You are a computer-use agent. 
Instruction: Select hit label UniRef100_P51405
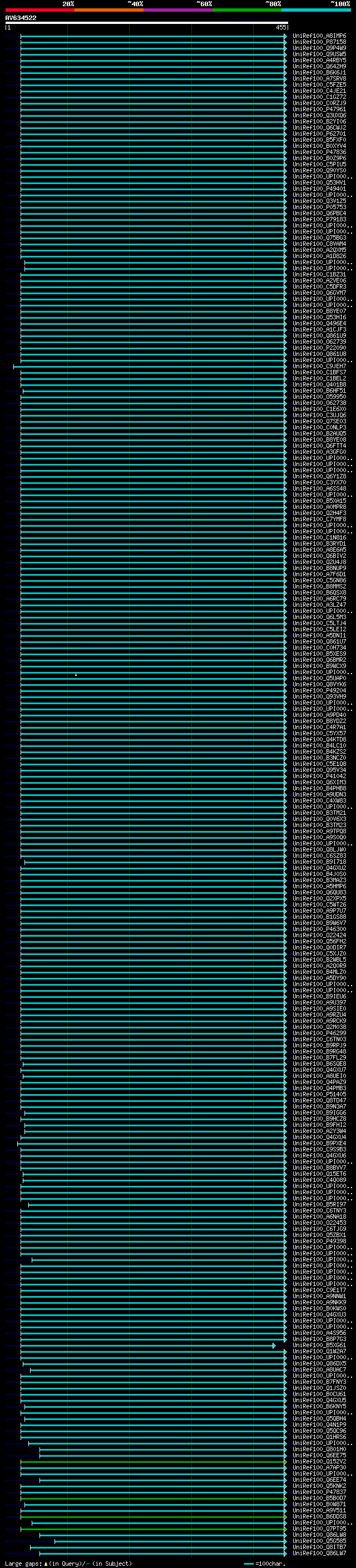[x=319, y=1095]
